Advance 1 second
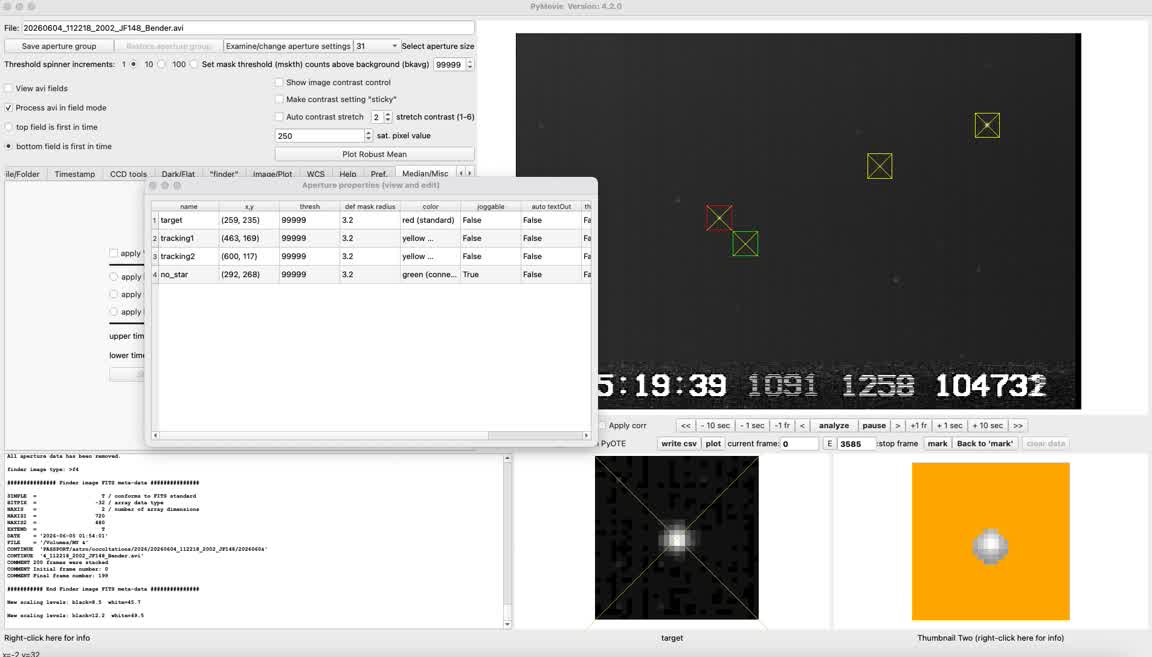This screenshot has width=1152, height=657. [950, 426]
